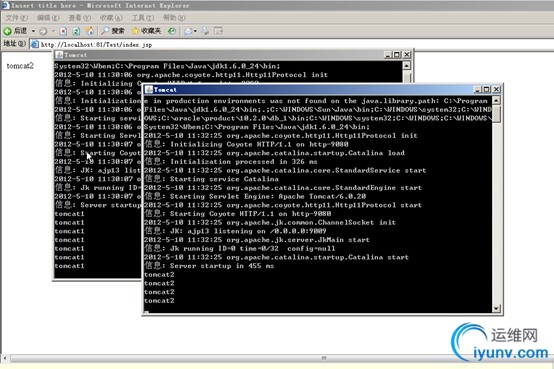This screenshot has height=369, width=554.
Task: Refresh the page with the green arrows icon
Action: tap(76, 31)
